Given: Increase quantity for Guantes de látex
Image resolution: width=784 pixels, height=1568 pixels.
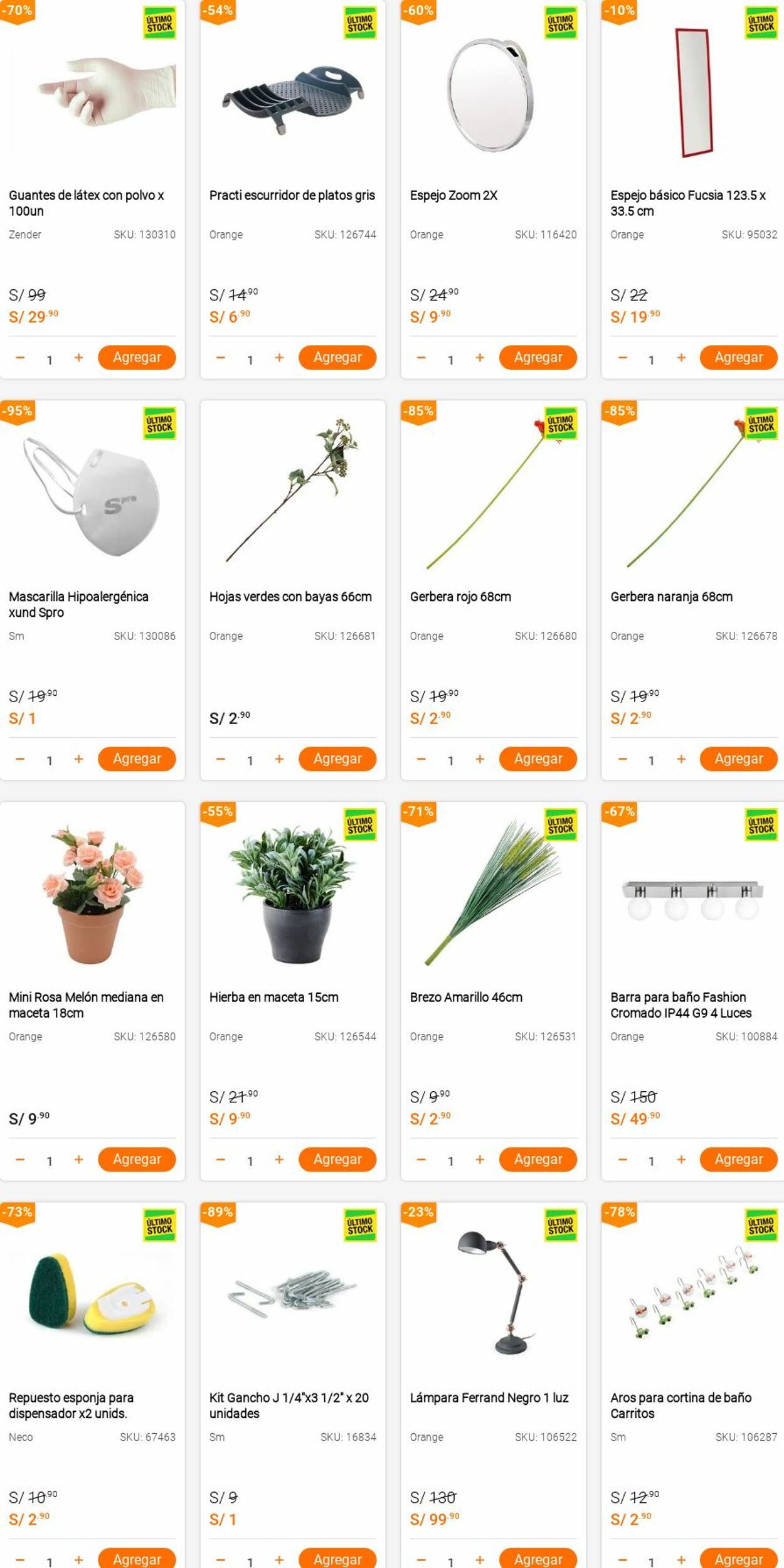Looking at the screenshot, I should click(78, 358).
